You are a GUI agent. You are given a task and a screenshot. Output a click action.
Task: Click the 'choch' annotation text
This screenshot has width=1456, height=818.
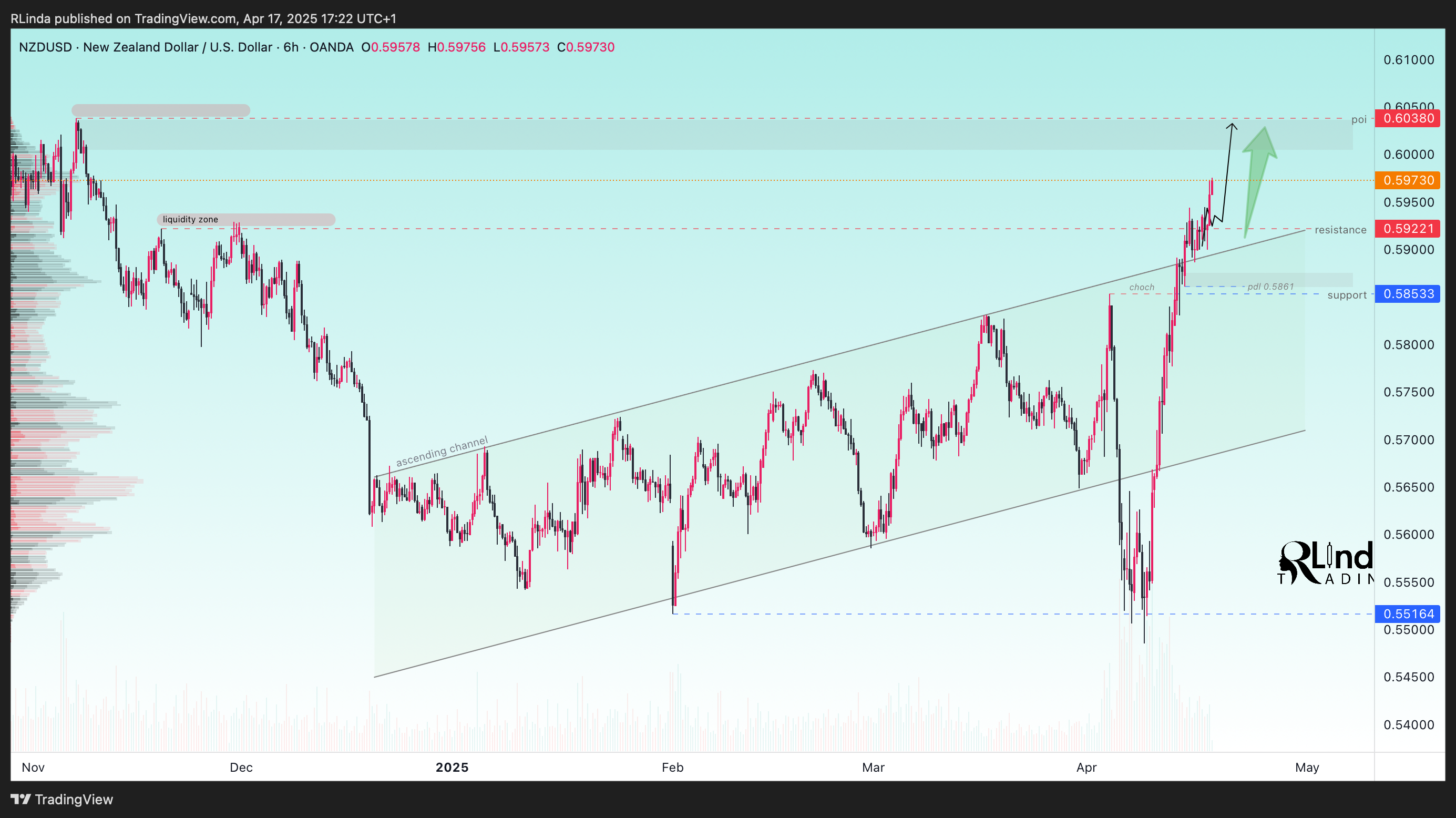coord(1142,287)
